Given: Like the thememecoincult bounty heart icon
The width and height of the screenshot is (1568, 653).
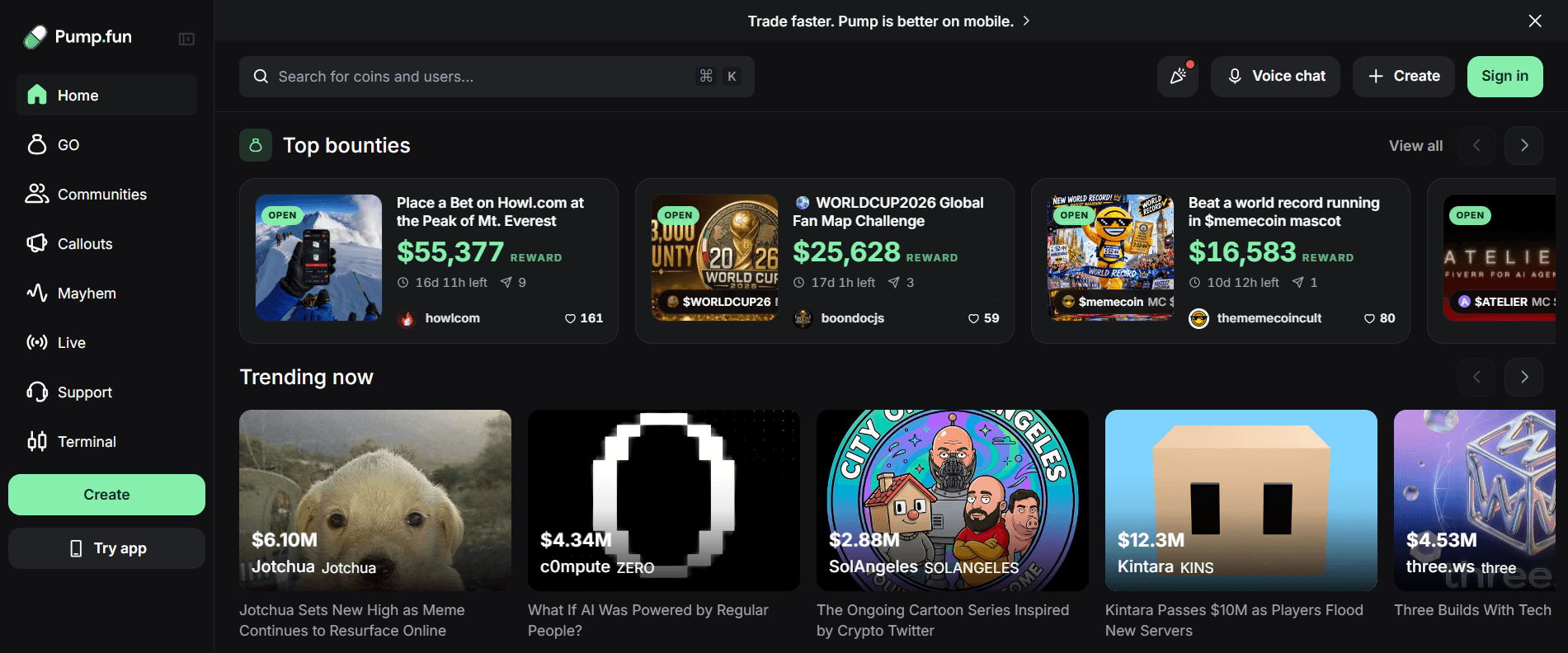Looking at the screenshot, I should (1370, 318).
